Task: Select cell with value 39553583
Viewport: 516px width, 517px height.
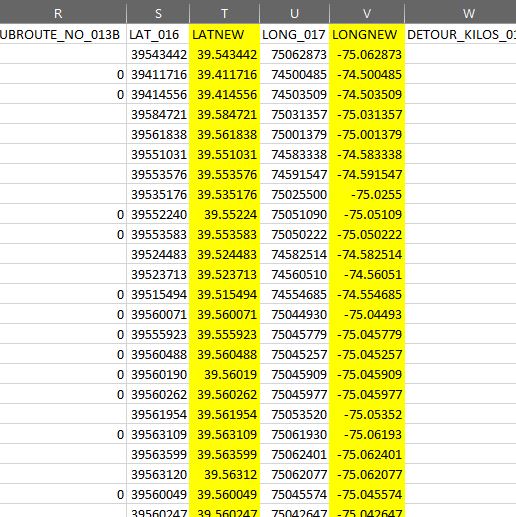Action: tap(158, 234)
